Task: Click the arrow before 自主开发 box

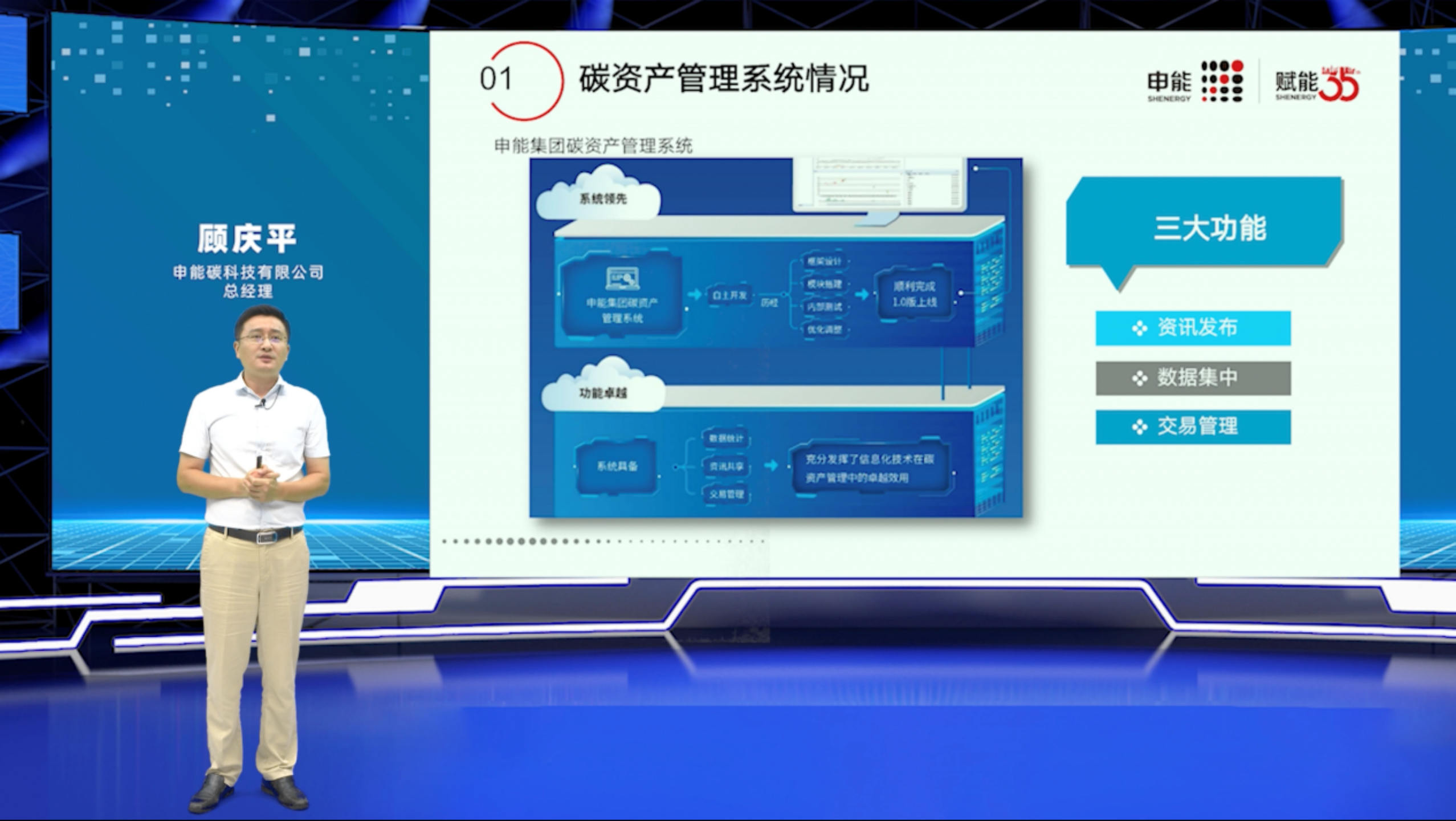Action: (x=694, y=294)
